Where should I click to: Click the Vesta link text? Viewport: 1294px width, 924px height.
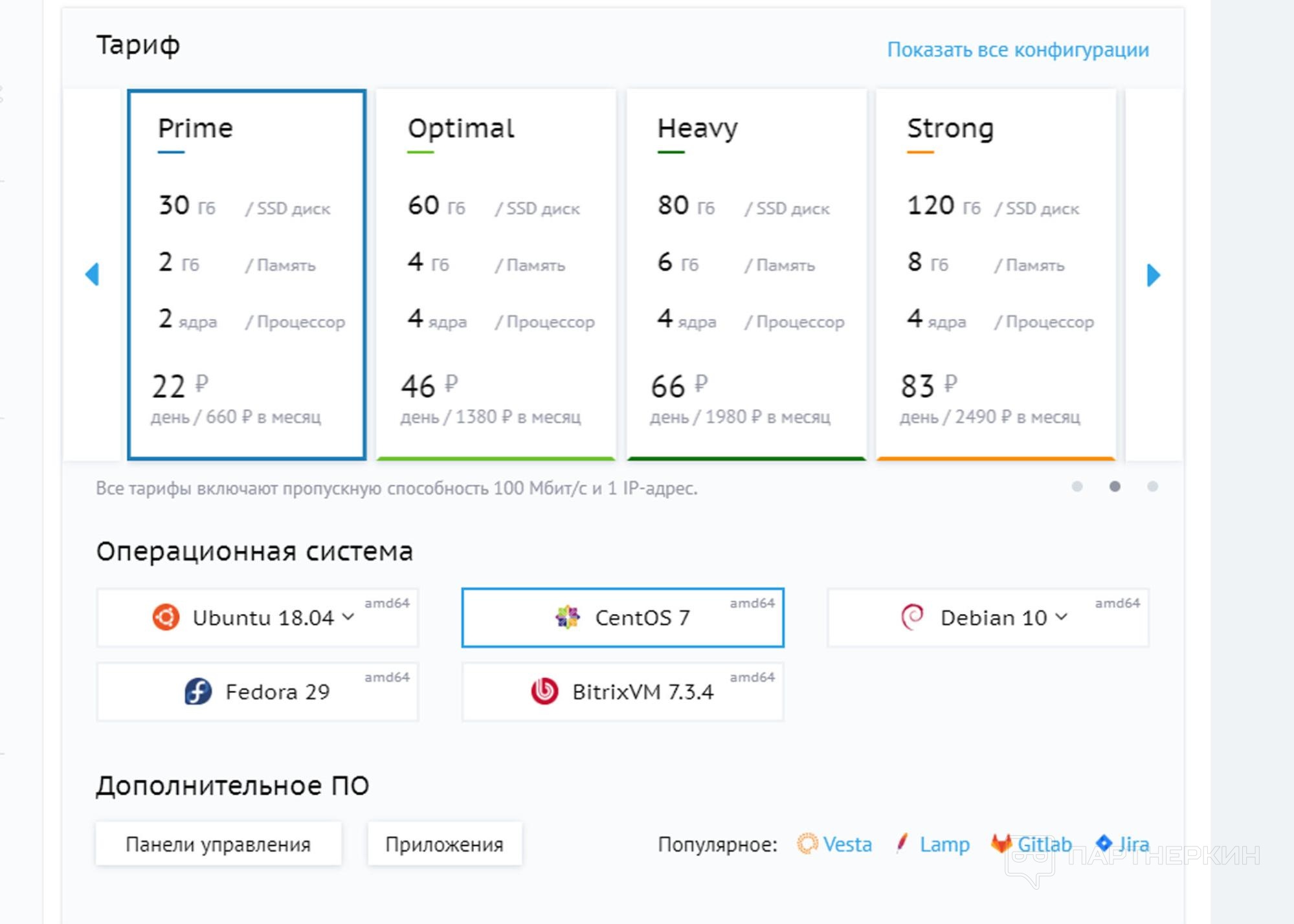tap(847, 844)
